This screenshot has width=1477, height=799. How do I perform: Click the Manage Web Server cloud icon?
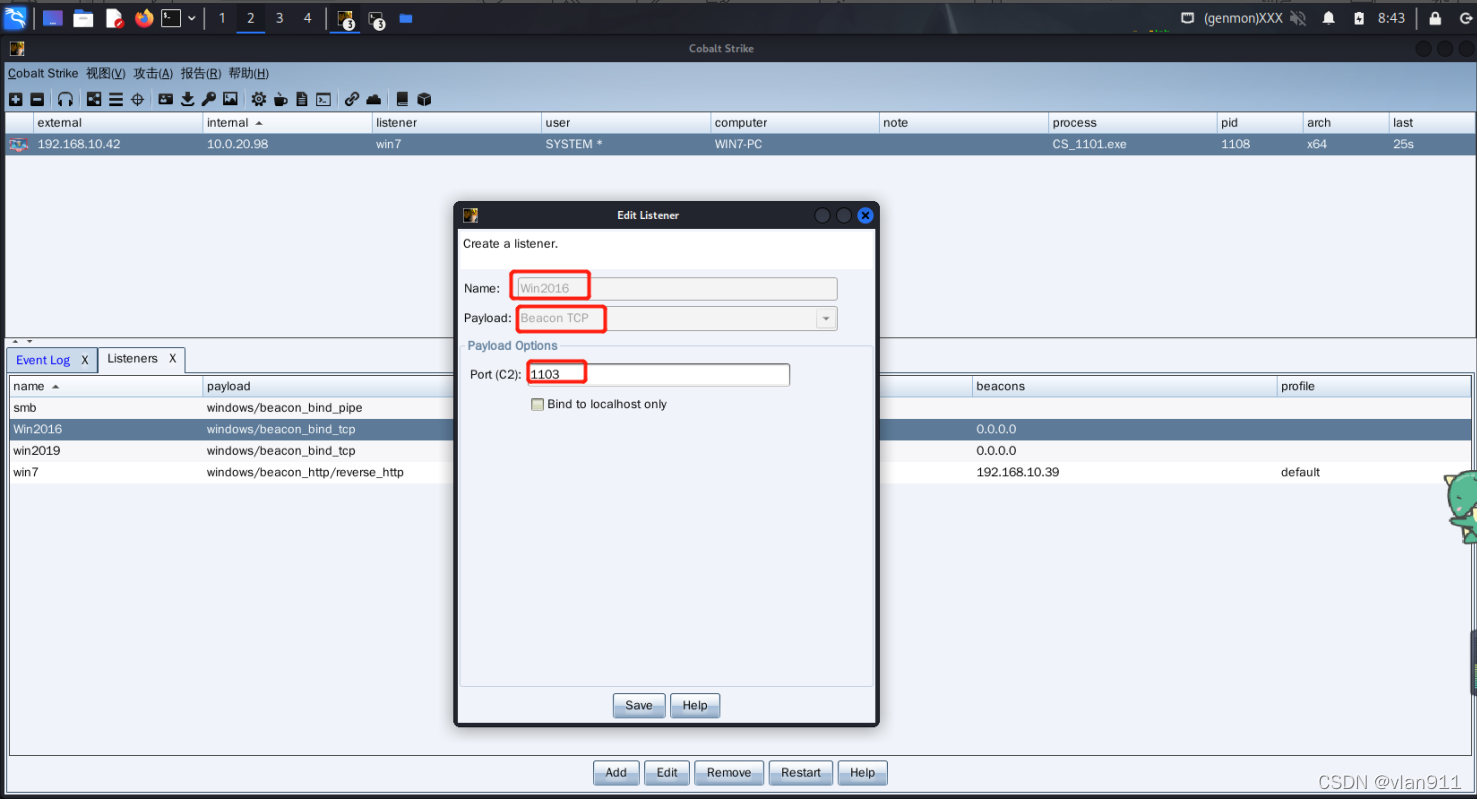tap(373, 99)
